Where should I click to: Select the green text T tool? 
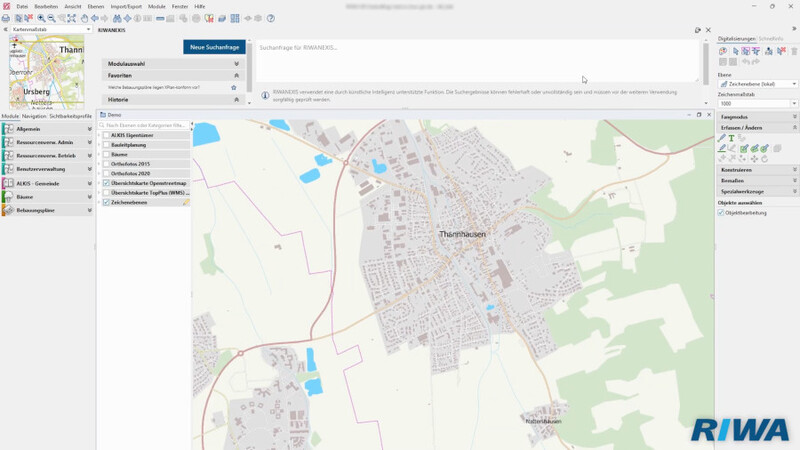(731, 138)
